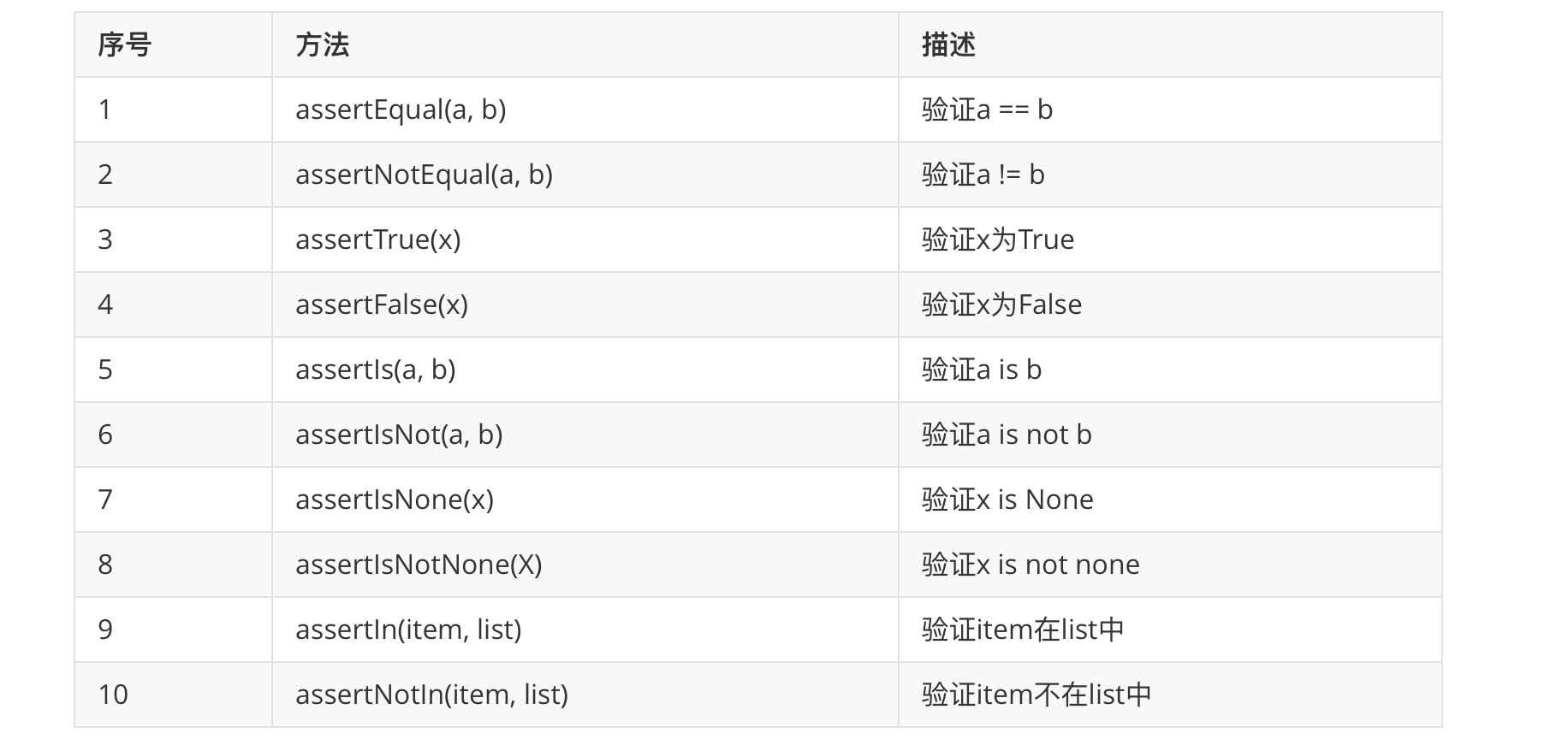
Task: Click the assertIsNot(a, b) method cell
Action: pyautogui.click(x=399, y=435)
